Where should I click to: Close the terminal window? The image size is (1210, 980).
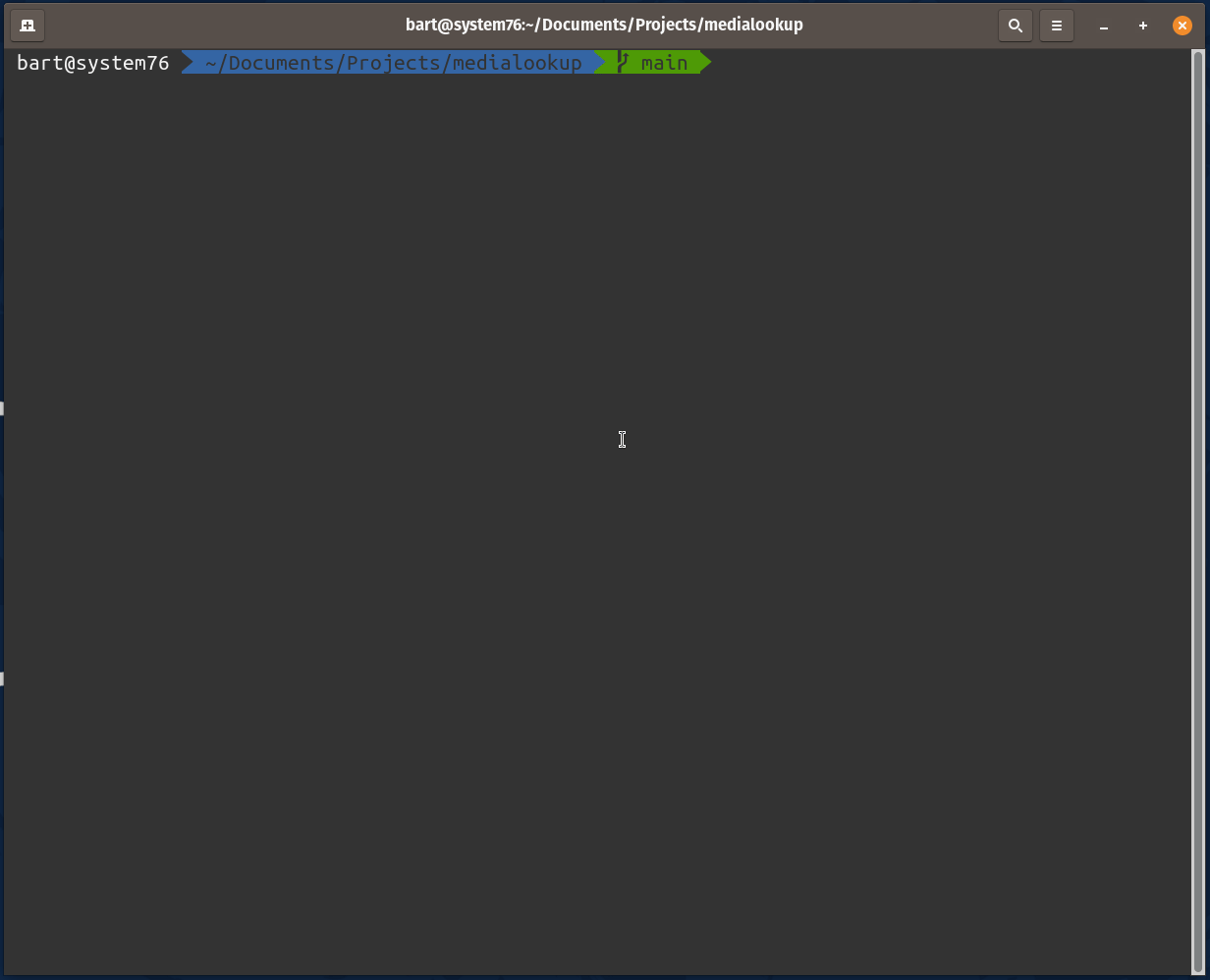coord(1182,26)
